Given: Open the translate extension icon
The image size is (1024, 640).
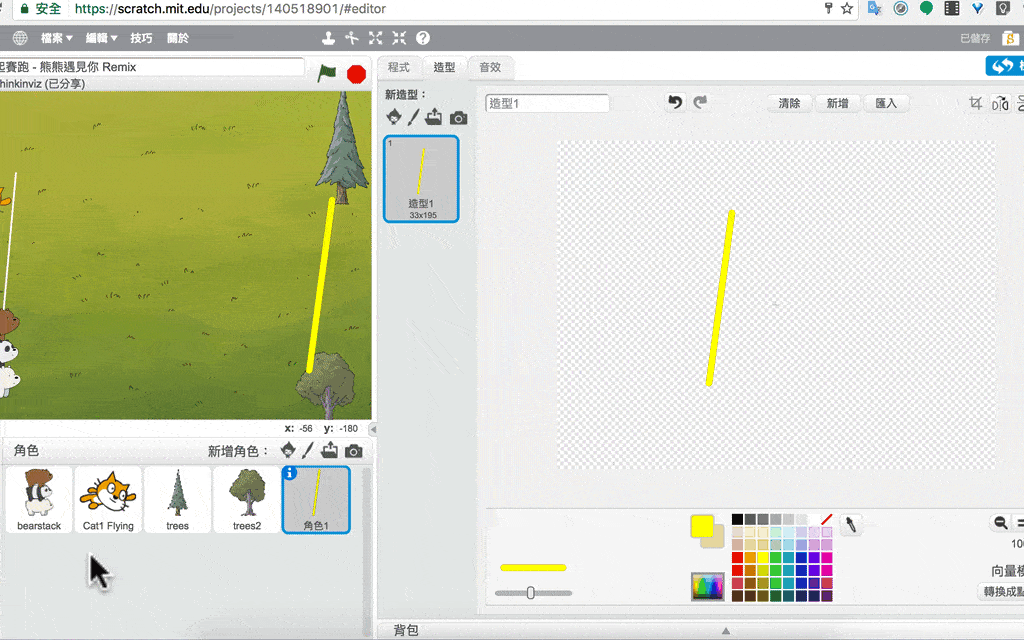Looking at the screenshot, I should [874, 8].
